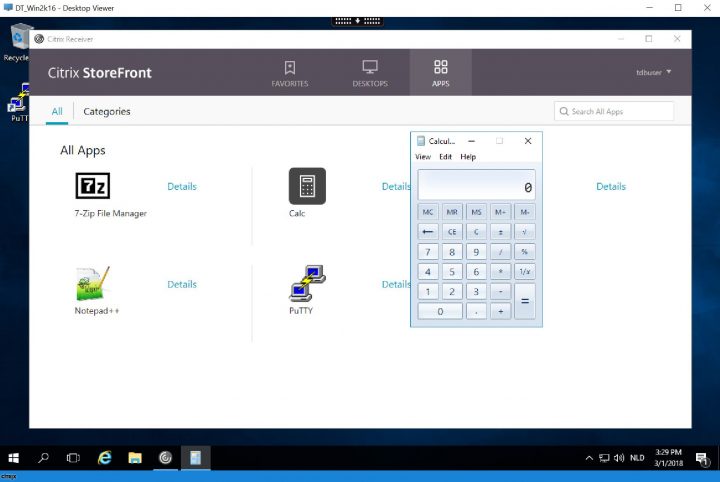Click the Search All Apps field

point(614,112)
